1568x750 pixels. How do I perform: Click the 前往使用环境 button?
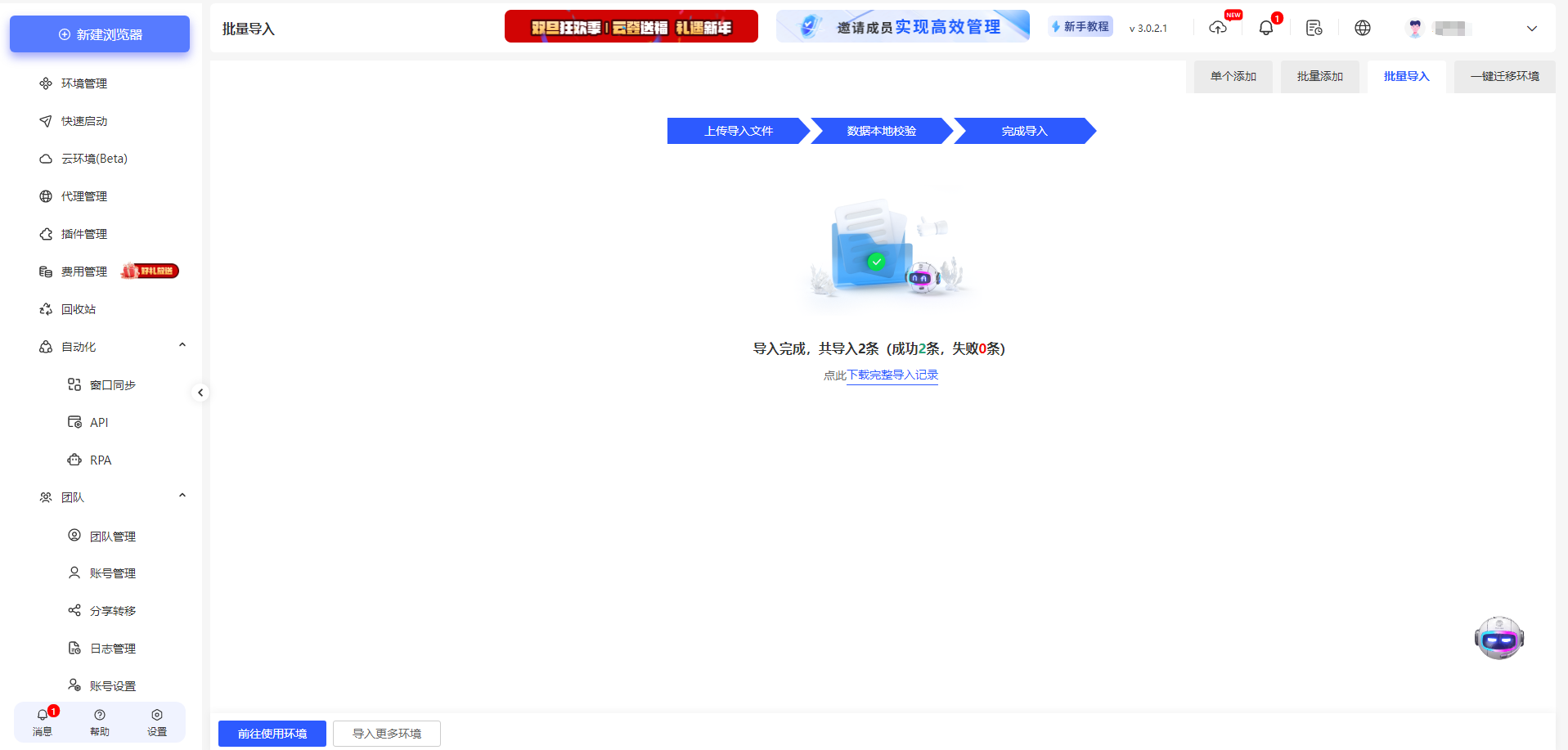272,733
